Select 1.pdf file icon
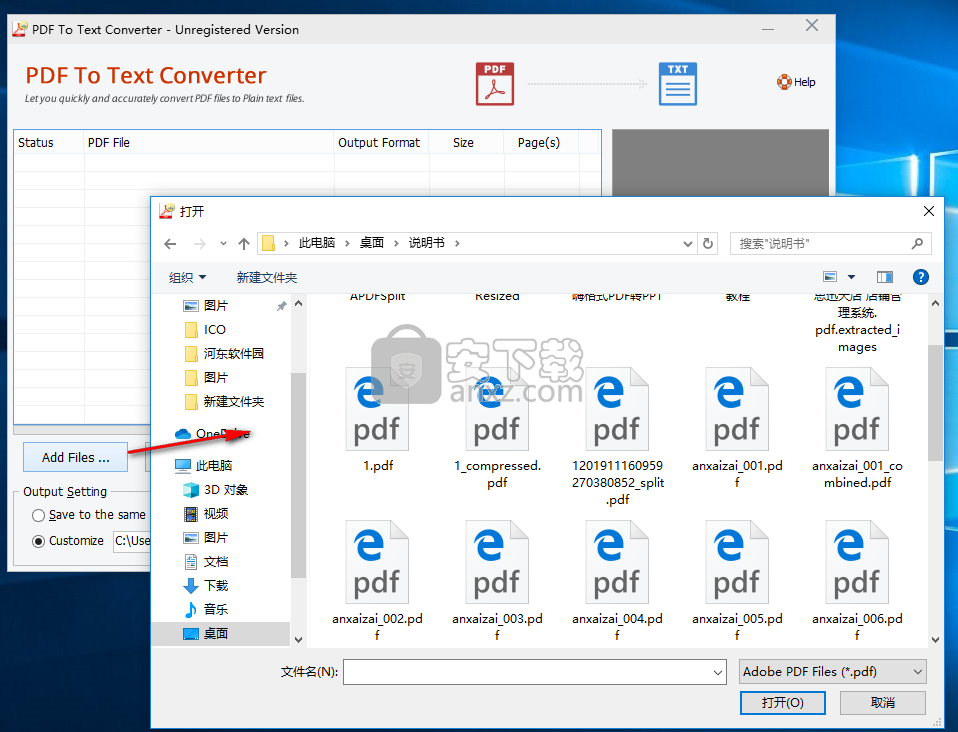Image resolution: width=958 pixels, height=732 pixels. point(377,409)
